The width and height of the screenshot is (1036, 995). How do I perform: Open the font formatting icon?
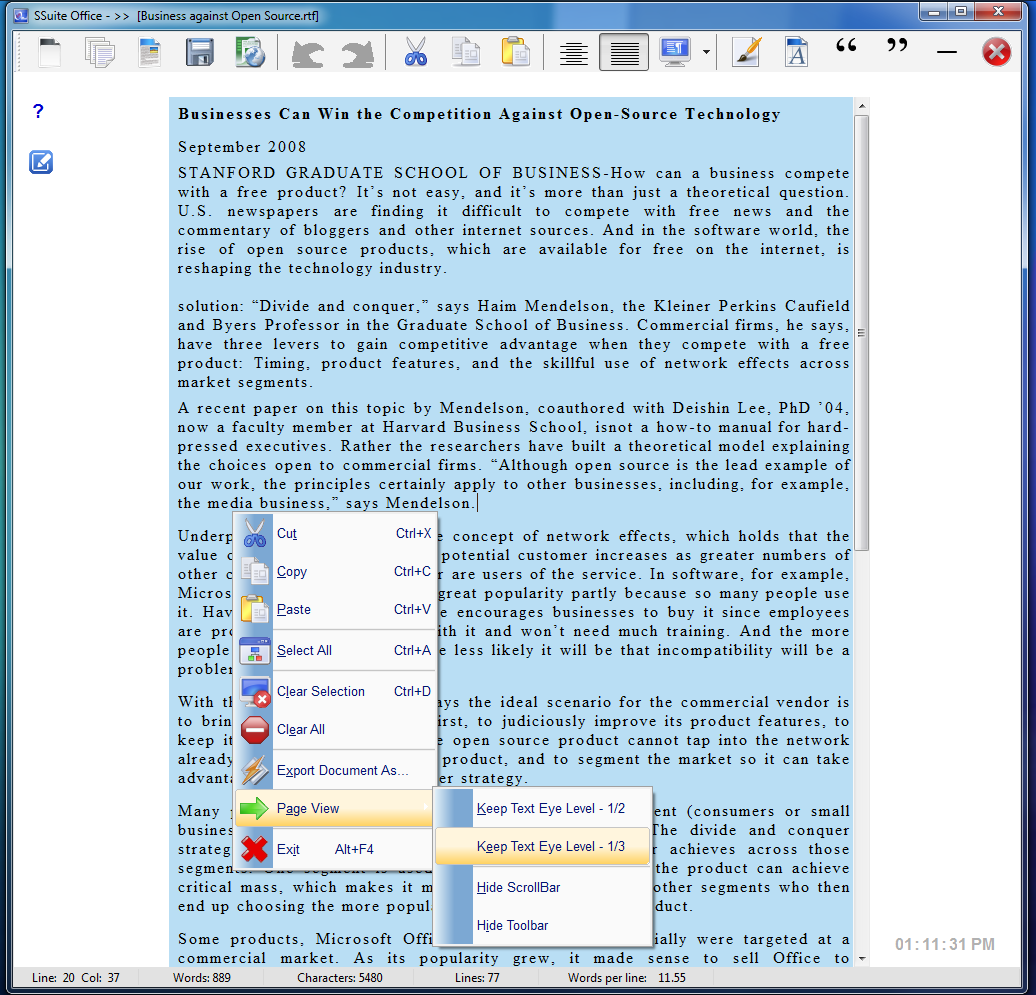click(x=796, y=52)
